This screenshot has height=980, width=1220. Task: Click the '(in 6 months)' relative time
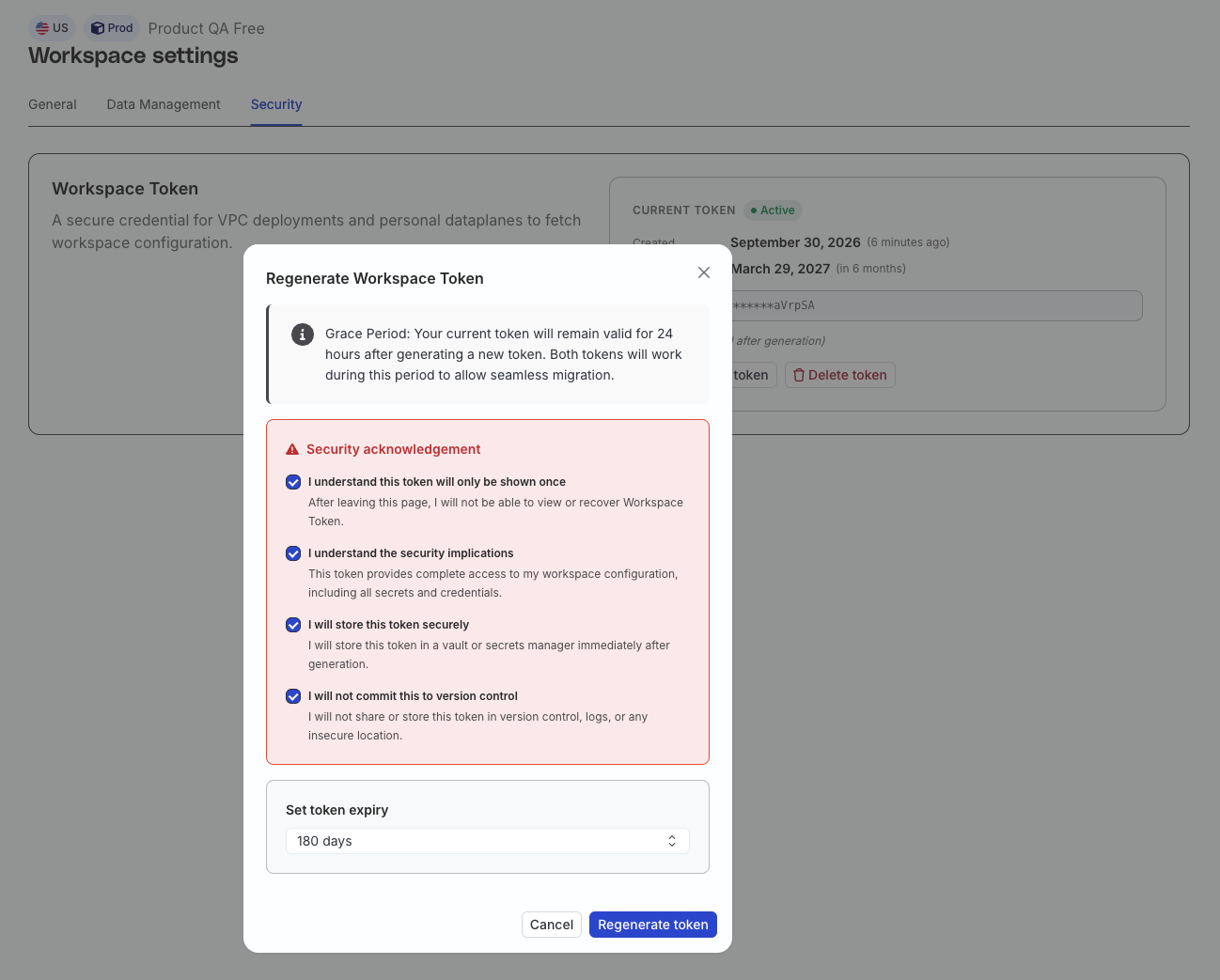tap(871, 269)
